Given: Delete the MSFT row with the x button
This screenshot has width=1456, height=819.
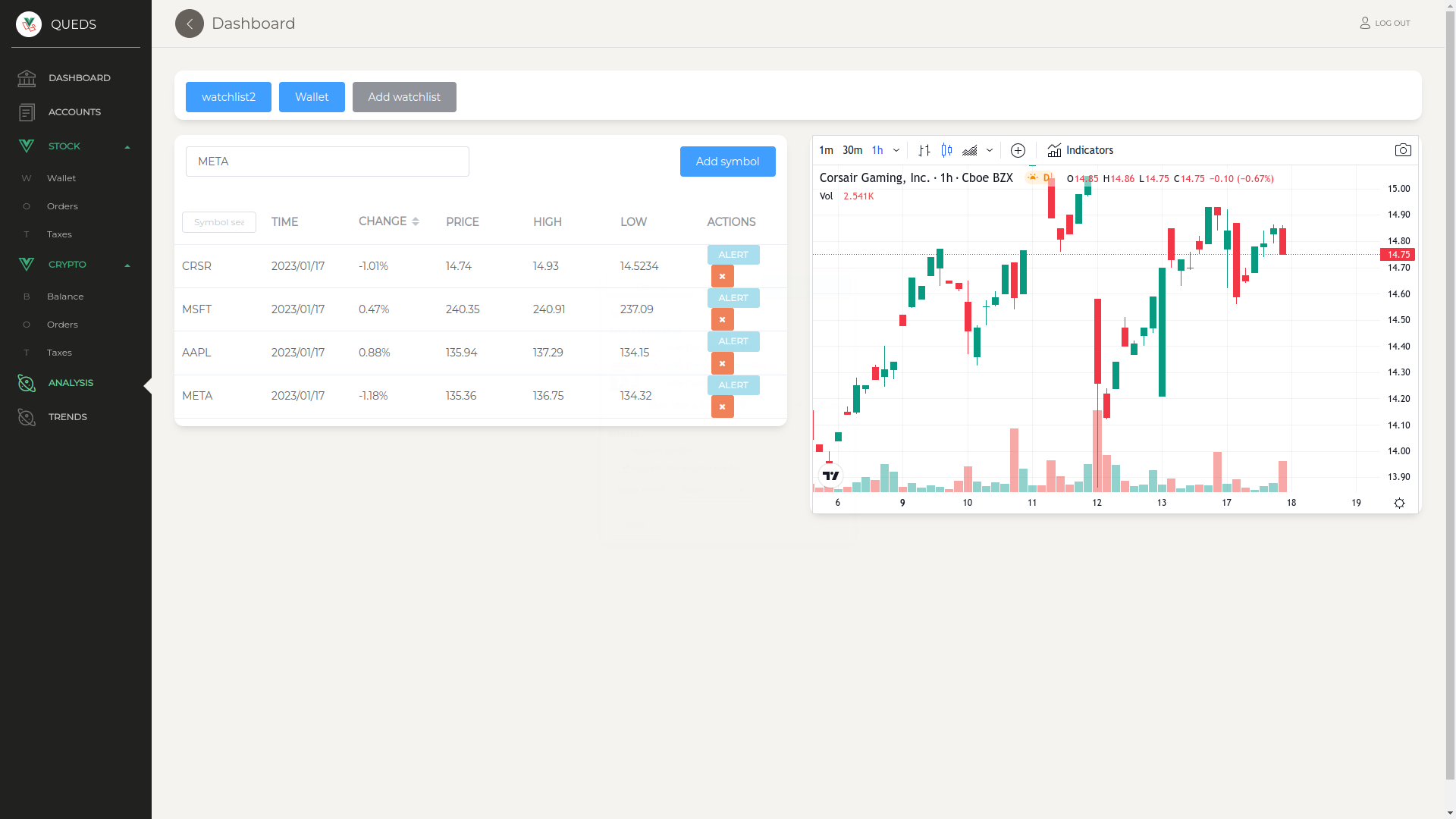Looking at the screenshot, I should coord(722,319).
